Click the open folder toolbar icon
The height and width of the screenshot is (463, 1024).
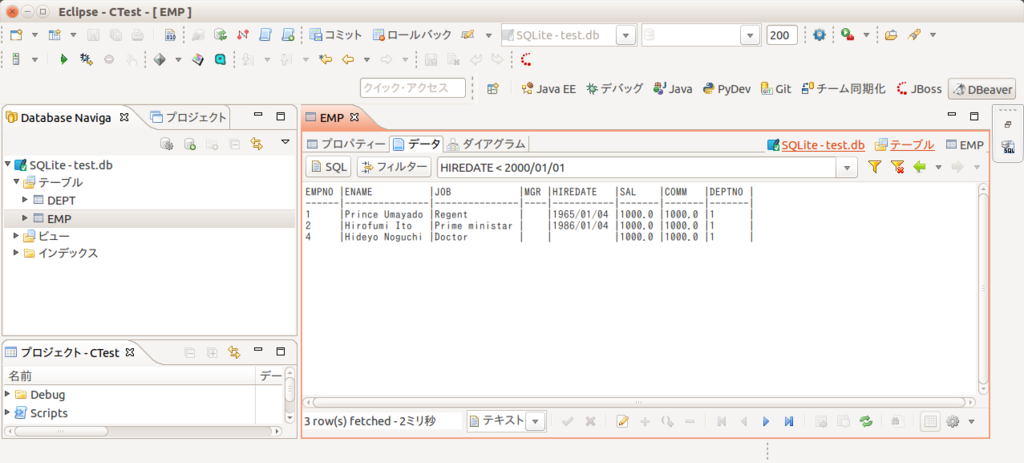890,35
